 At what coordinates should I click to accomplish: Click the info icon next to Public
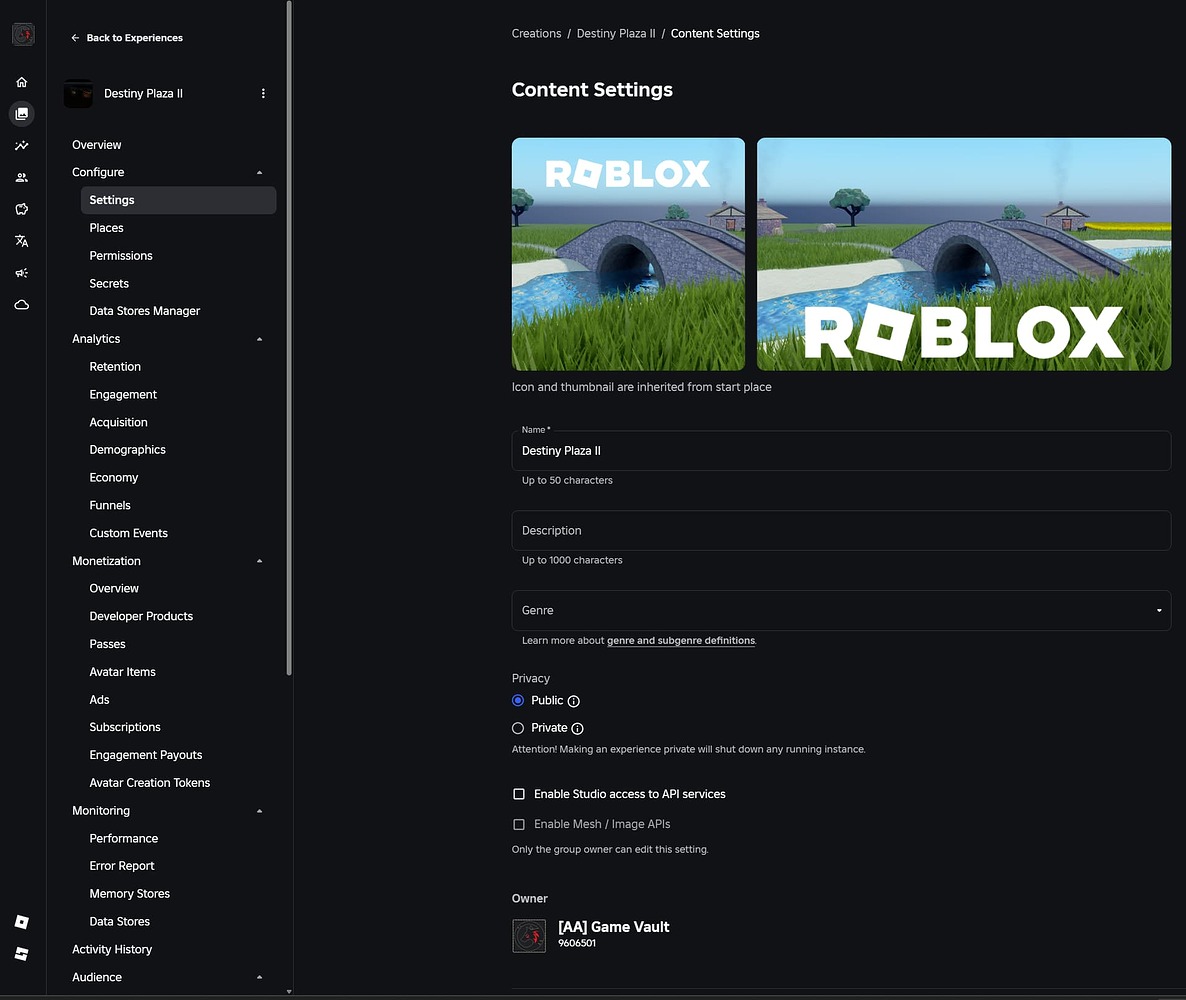click(573, 701)
